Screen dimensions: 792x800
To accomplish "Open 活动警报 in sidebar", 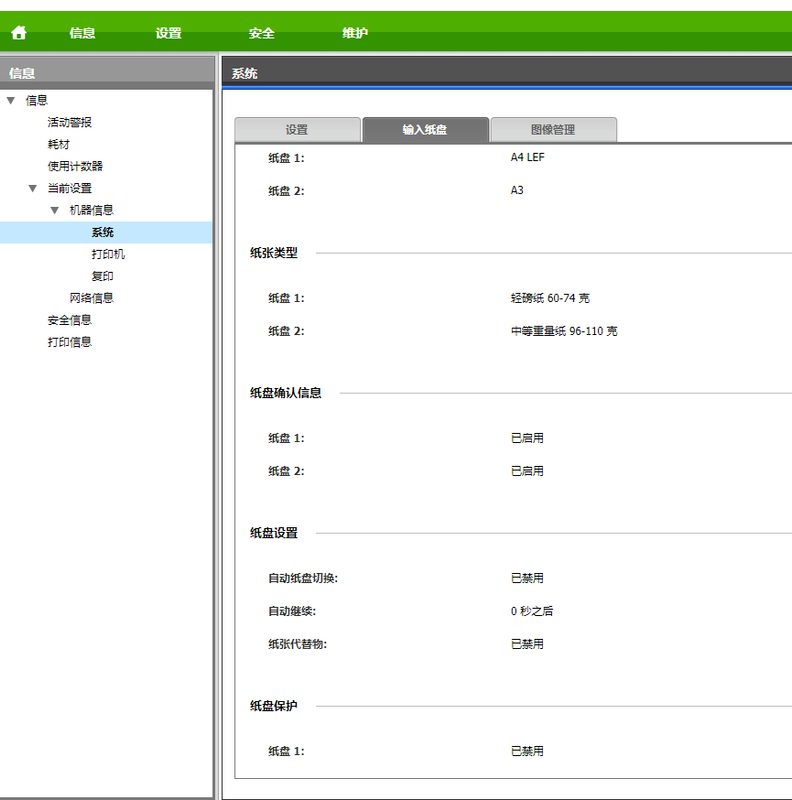I will coord(70,122).
